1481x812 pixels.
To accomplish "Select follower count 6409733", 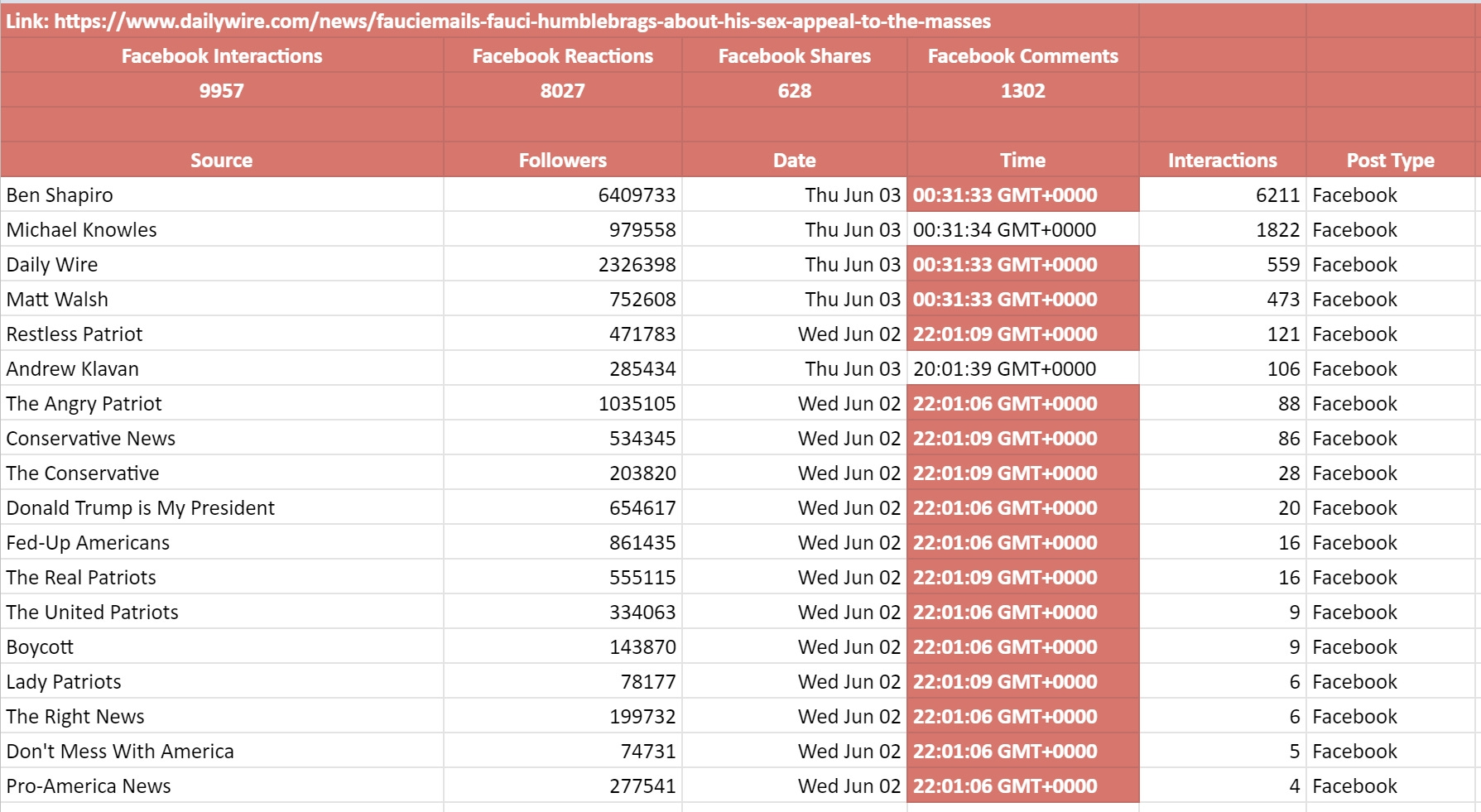I will (x=563, y=195).
